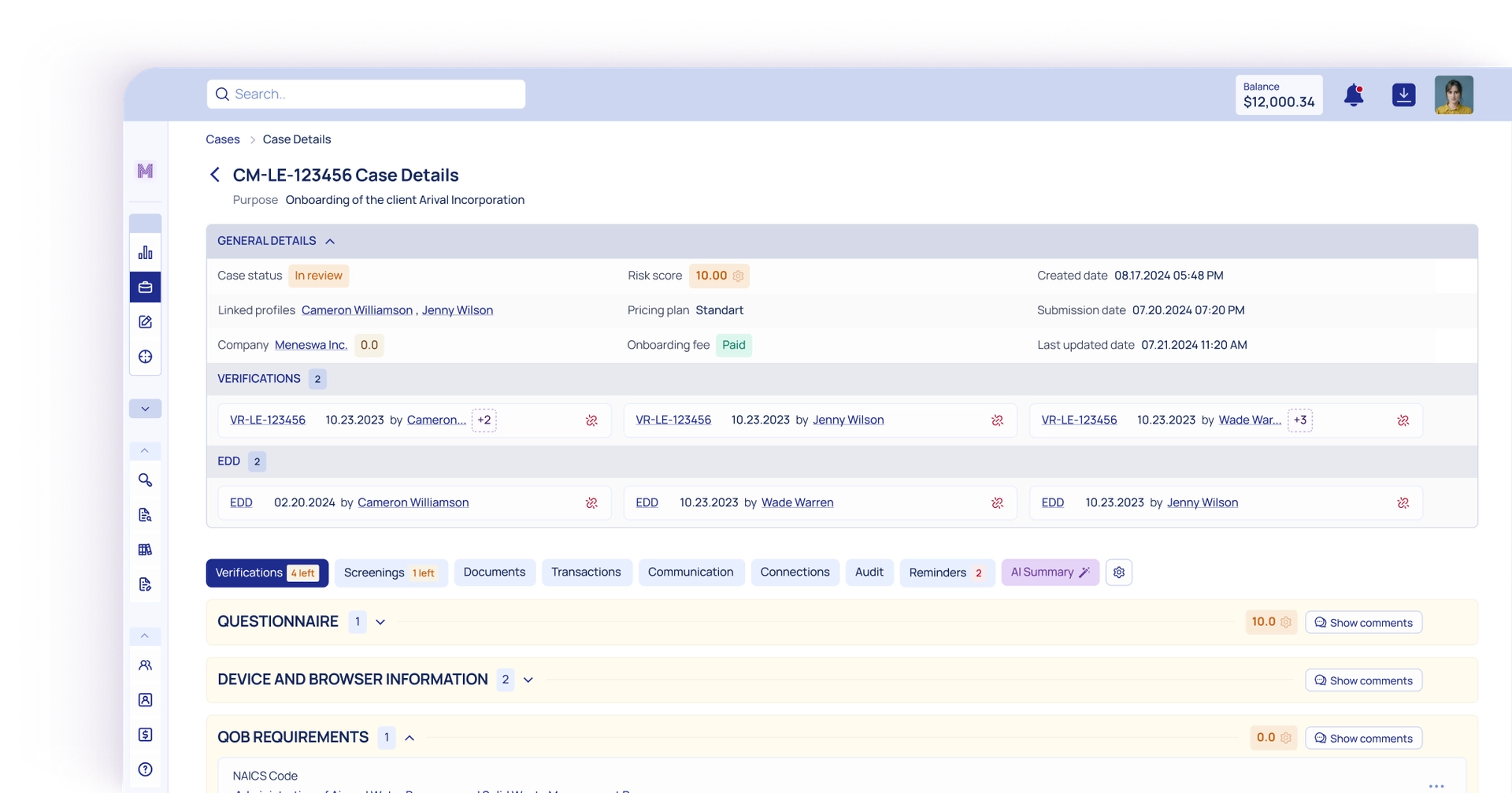Open the Documents tab
1512x793 pixels.
pos(495,573)
